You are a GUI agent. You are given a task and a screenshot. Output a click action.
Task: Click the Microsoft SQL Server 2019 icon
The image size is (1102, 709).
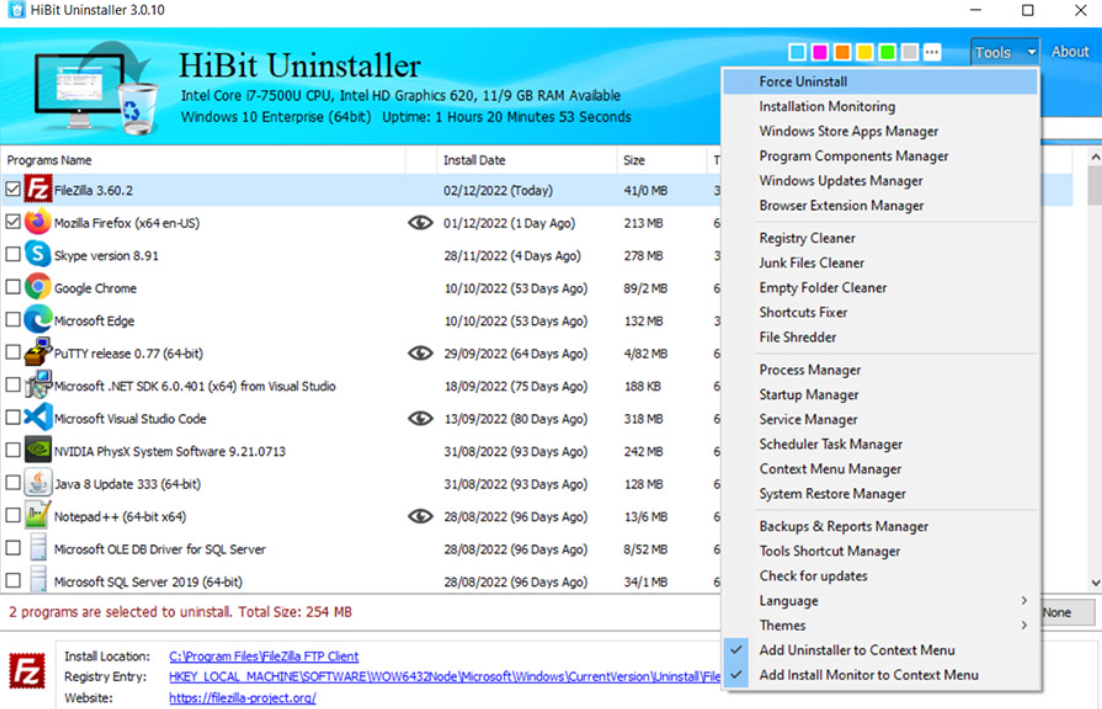(38, 580)
